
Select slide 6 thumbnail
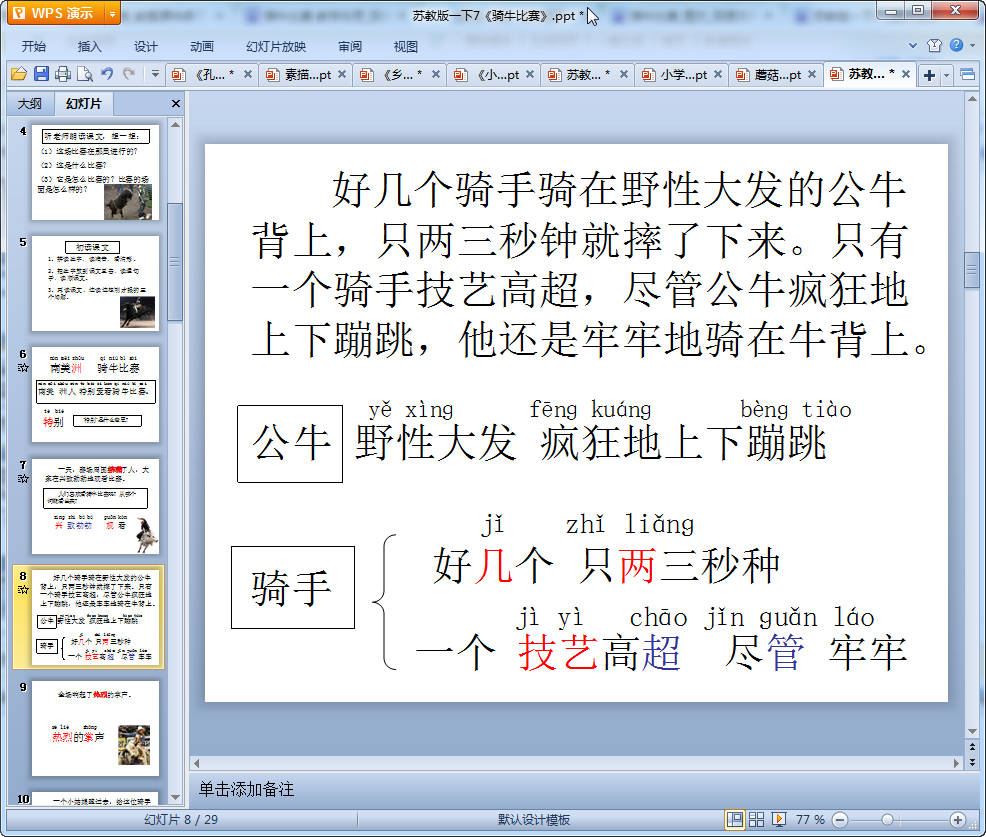tap(96, 394)
